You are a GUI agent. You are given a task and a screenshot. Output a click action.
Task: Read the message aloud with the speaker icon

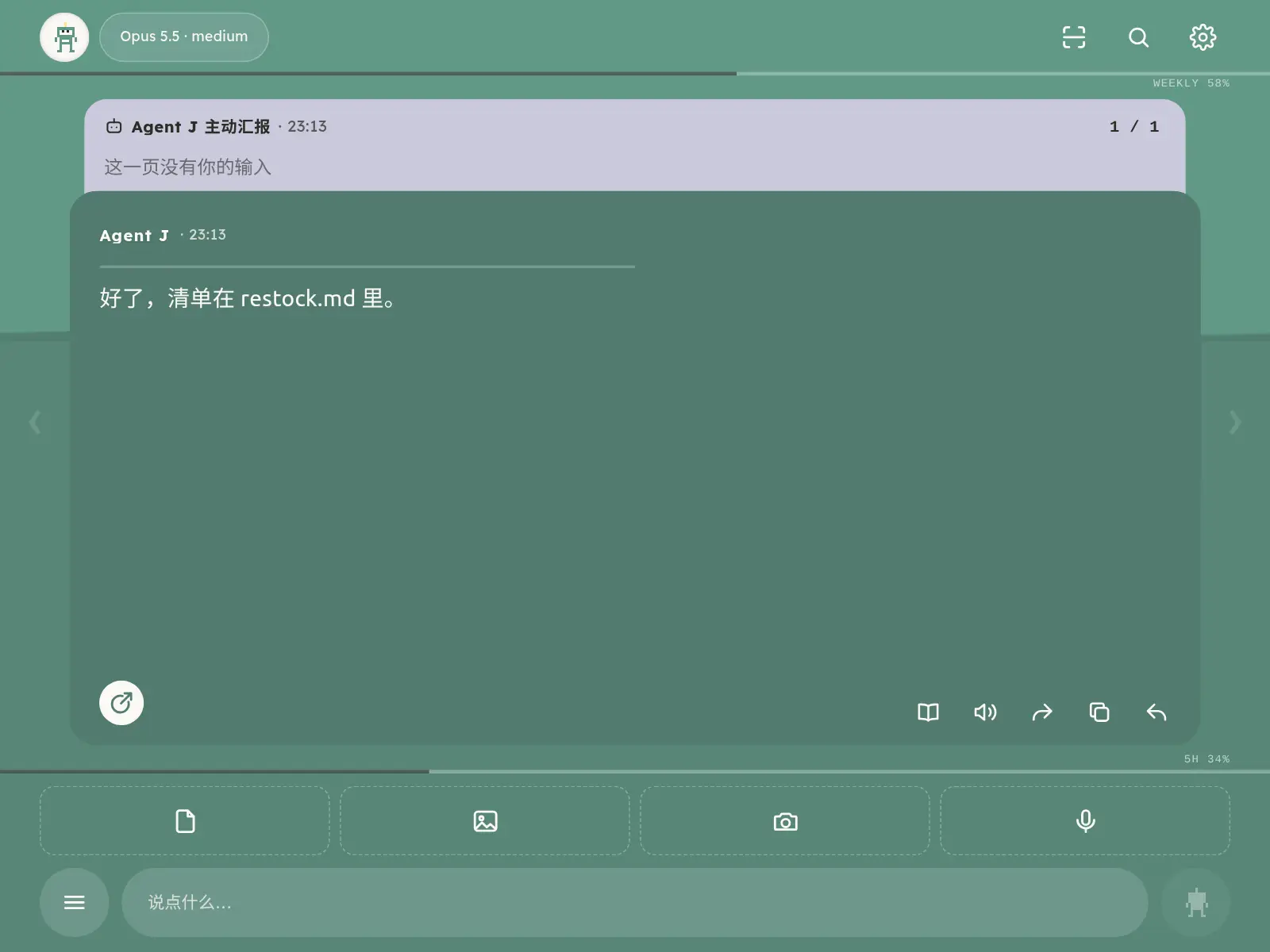point(985,712)
